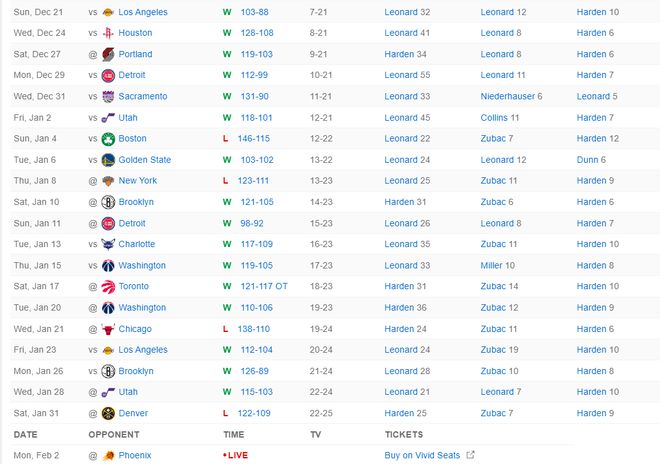The width and height of the screenshot is (660, 464).
Task: Select the Toronto Raptors logo
Action: click(x=108, y=286)
